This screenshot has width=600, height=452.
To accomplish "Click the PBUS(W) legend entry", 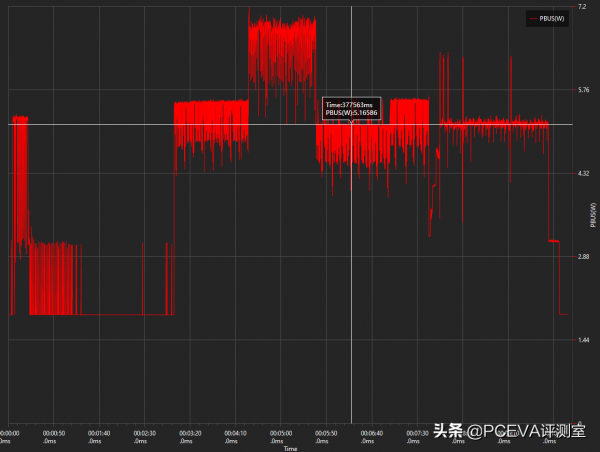I will [552, 18].
